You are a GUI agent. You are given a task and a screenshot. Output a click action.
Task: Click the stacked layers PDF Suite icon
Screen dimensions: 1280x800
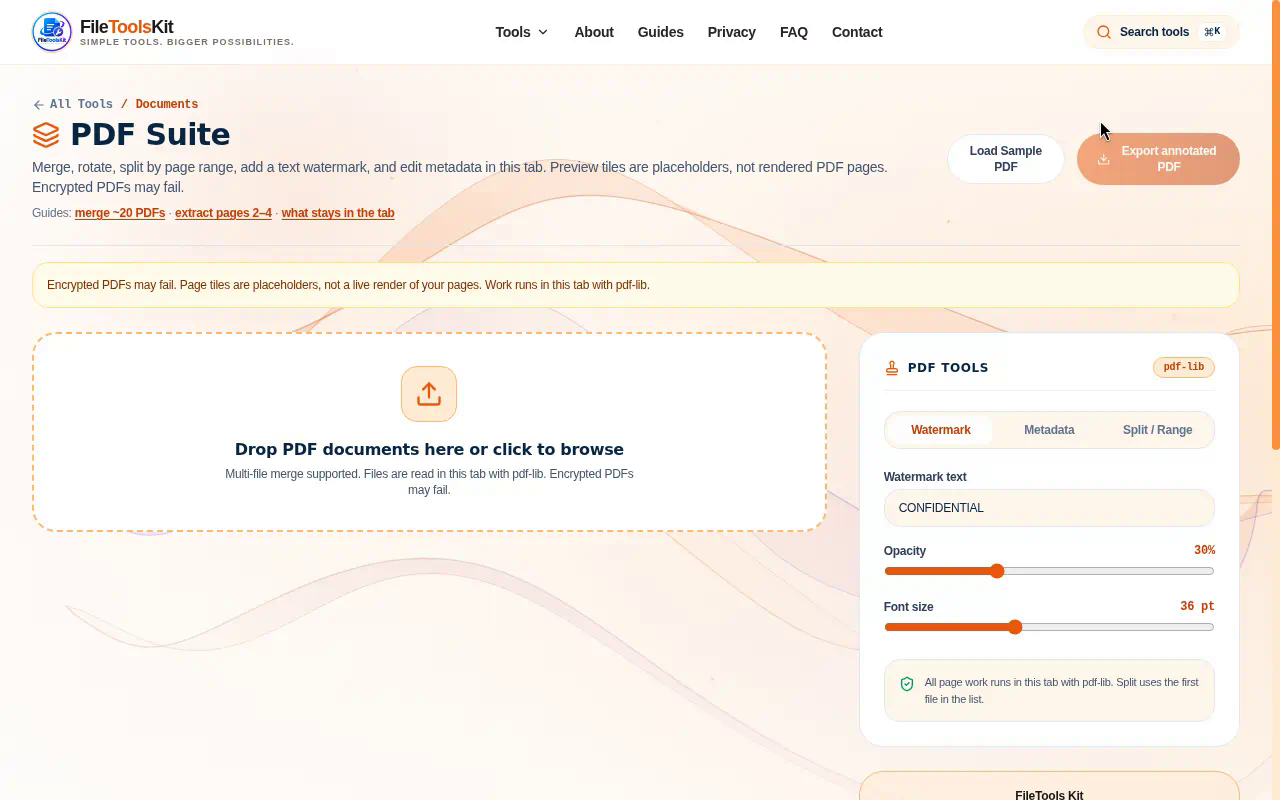46,135
